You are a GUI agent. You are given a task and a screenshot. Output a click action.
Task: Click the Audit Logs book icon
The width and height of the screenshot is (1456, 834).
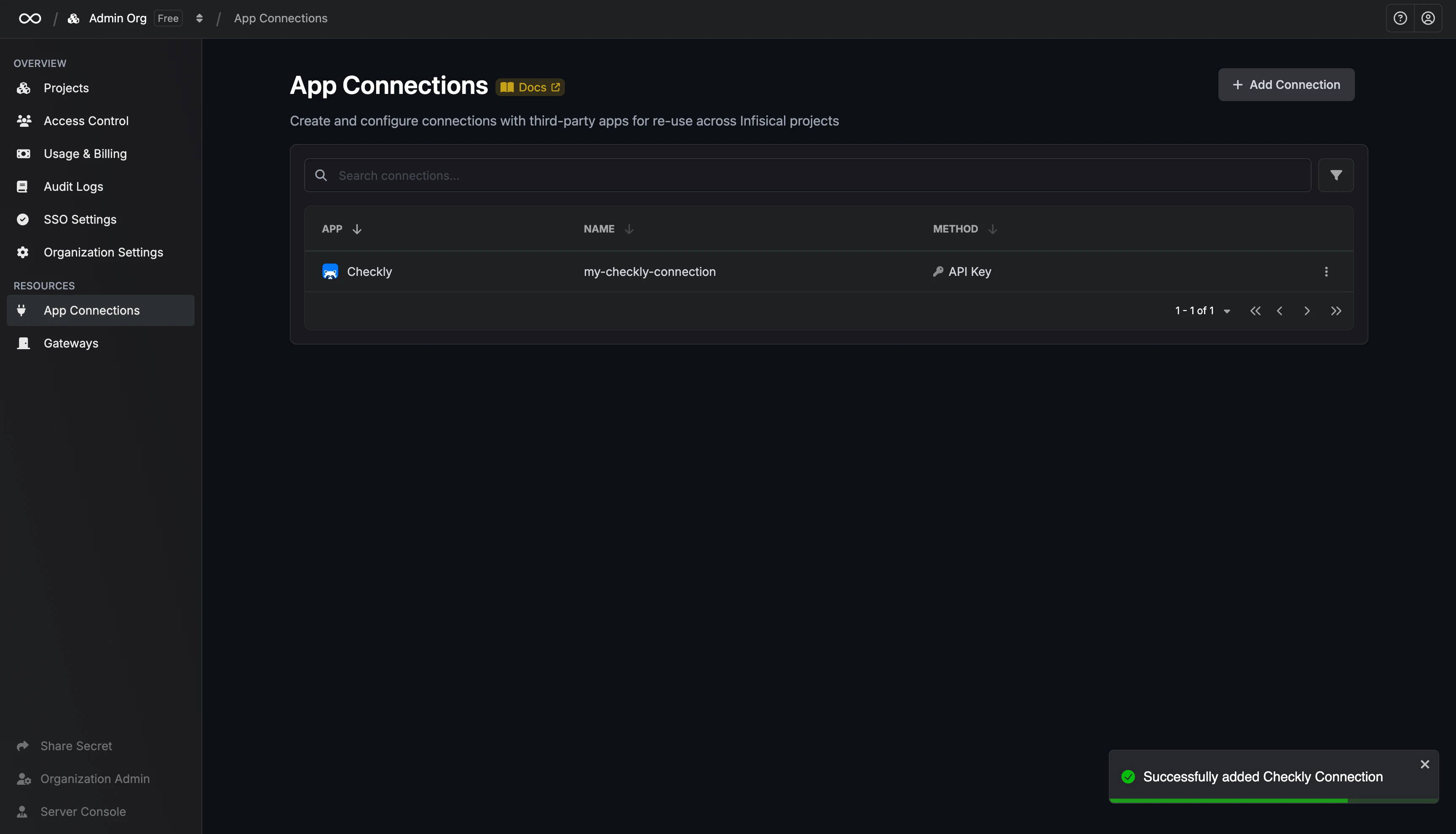22,187
